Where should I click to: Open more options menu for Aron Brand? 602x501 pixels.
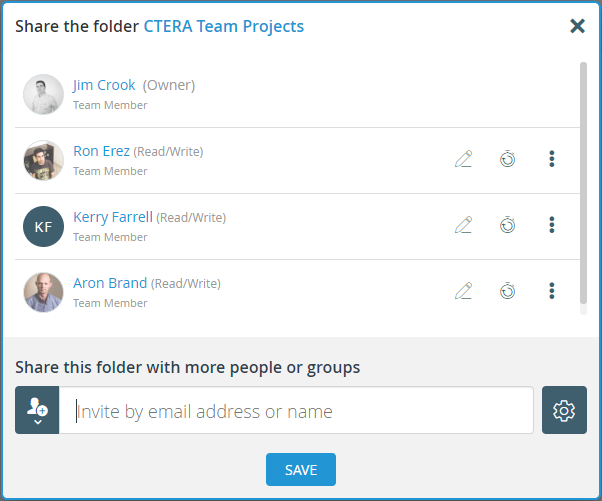coord(552,291)
